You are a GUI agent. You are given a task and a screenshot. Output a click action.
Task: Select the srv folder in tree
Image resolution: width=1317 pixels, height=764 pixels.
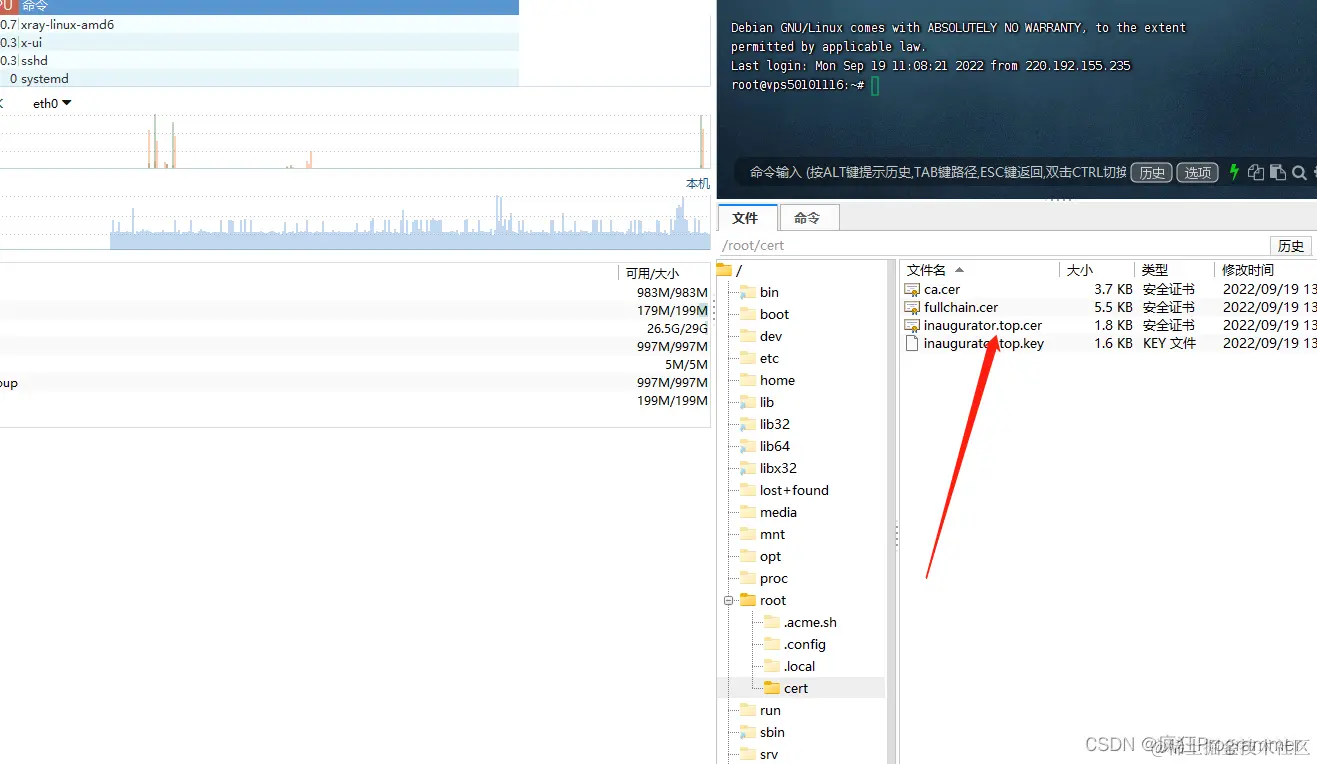coord(768,754)
